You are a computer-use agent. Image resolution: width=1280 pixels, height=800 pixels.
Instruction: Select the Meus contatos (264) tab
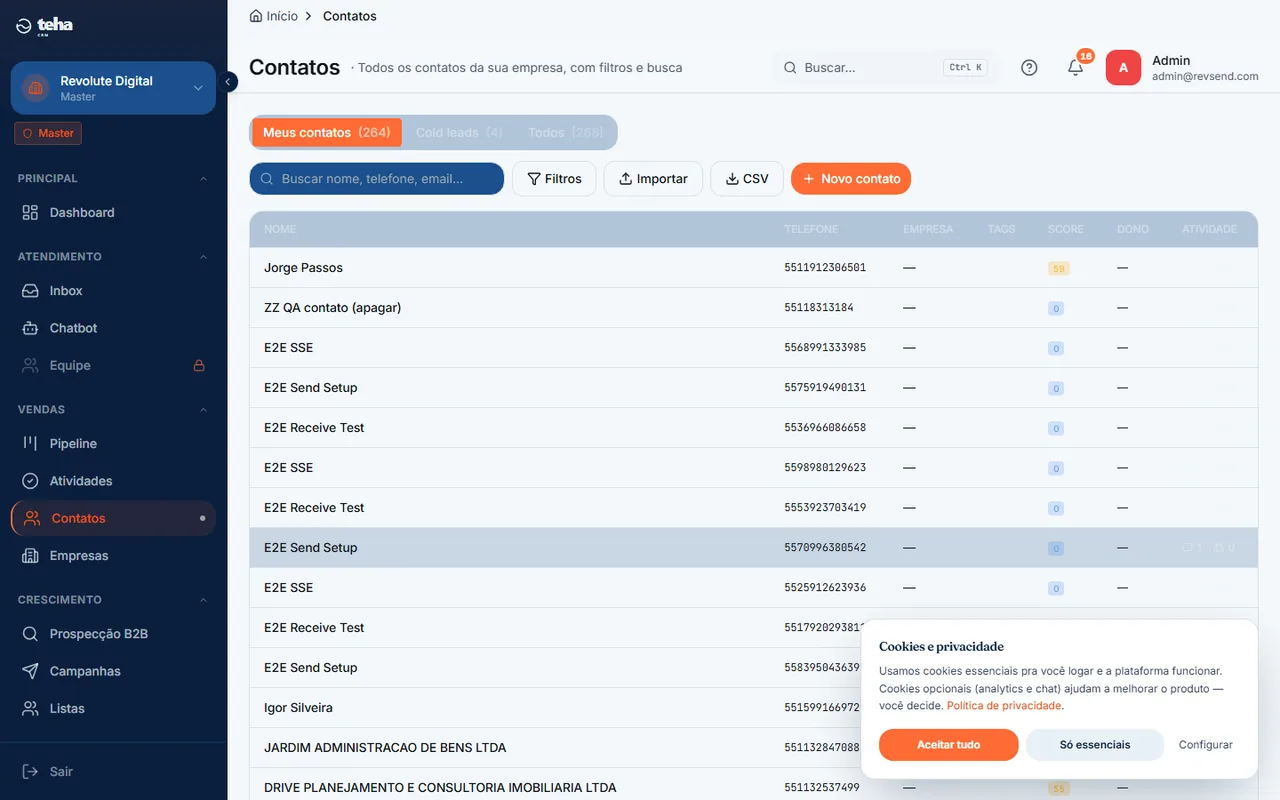[327, 132]
